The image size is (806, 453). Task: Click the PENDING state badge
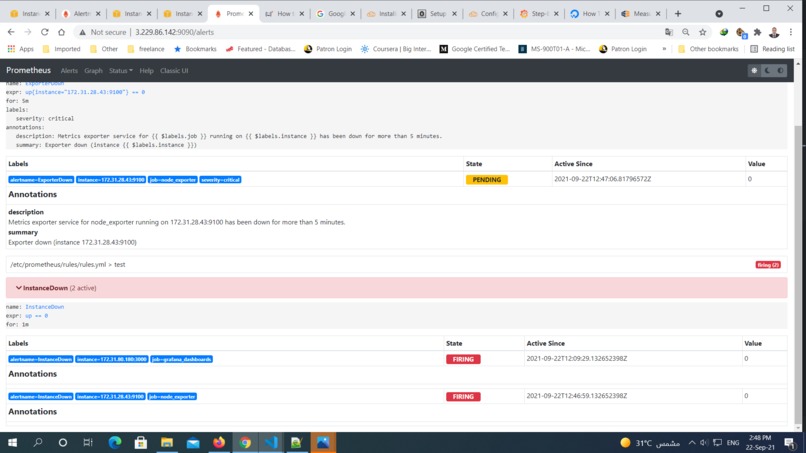pos(487,180)
